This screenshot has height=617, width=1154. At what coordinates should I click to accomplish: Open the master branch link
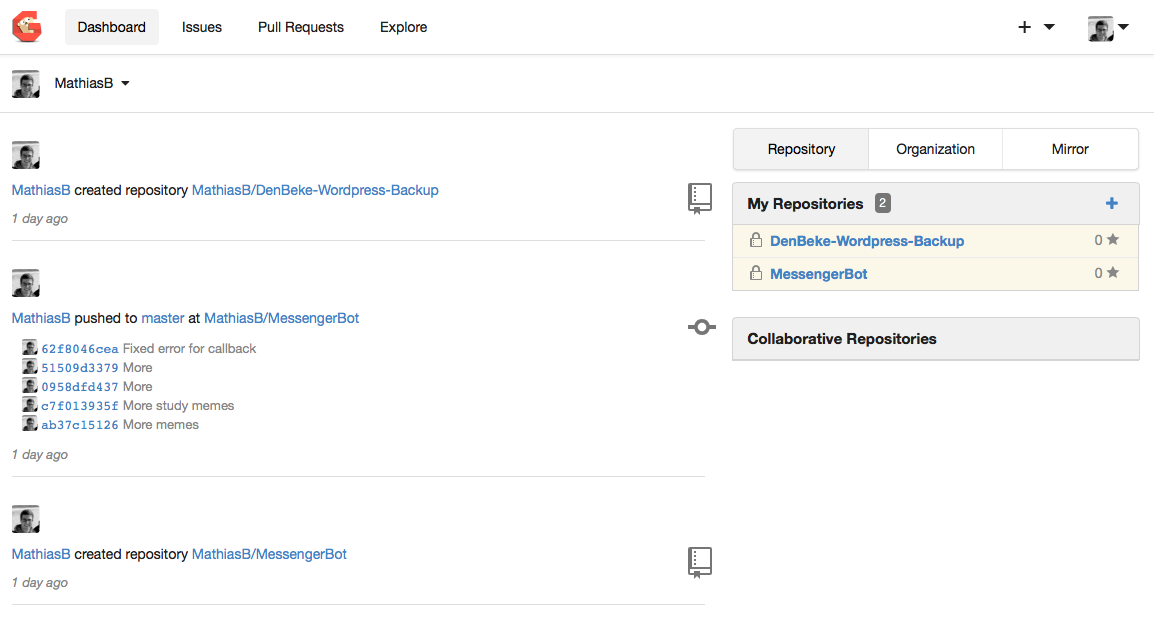click(163, 318)
